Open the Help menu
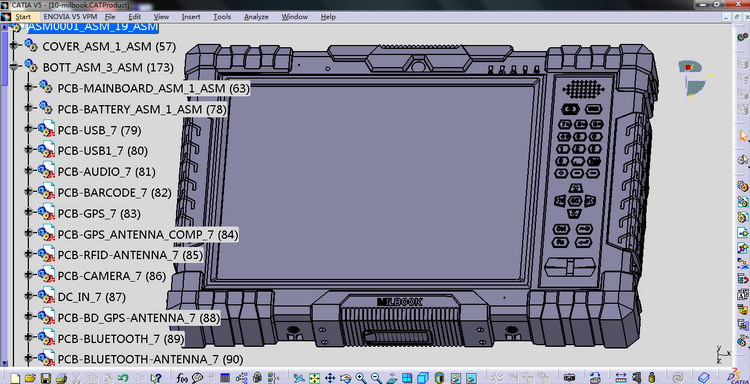The height and width of the screenshot is (384, 750). pos(328,17)
